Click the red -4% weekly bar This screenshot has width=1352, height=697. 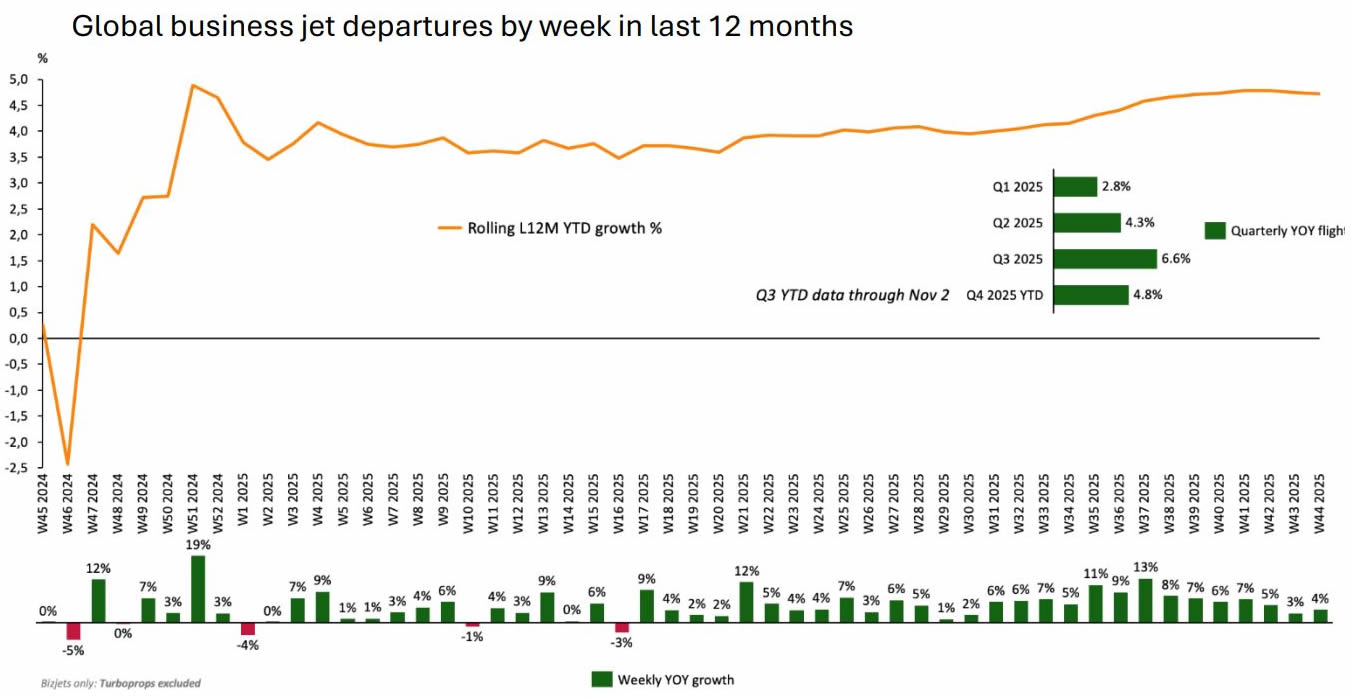coord(248,629)
